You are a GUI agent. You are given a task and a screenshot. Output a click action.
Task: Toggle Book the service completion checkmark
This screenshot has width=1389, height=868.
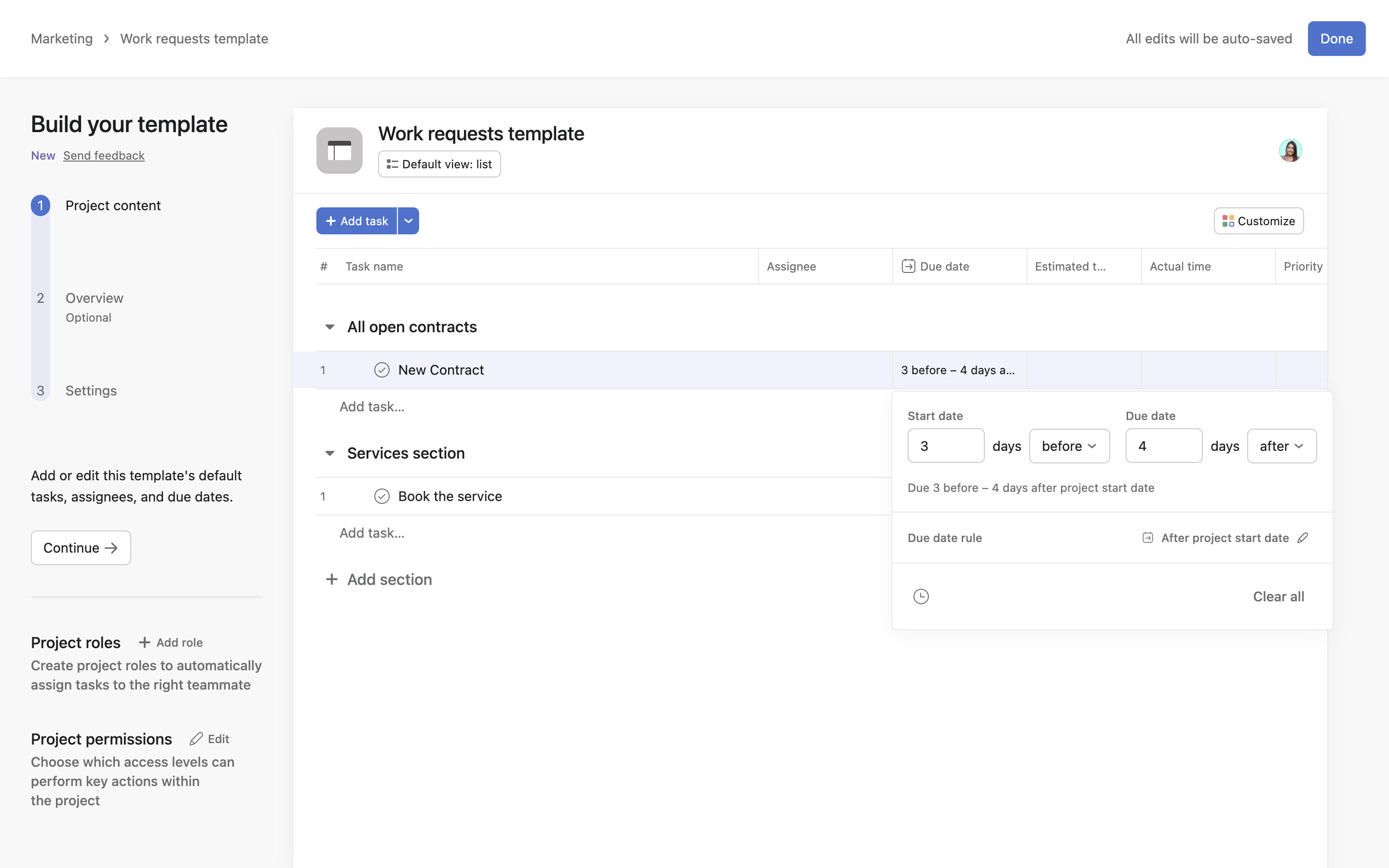[381, 497]
